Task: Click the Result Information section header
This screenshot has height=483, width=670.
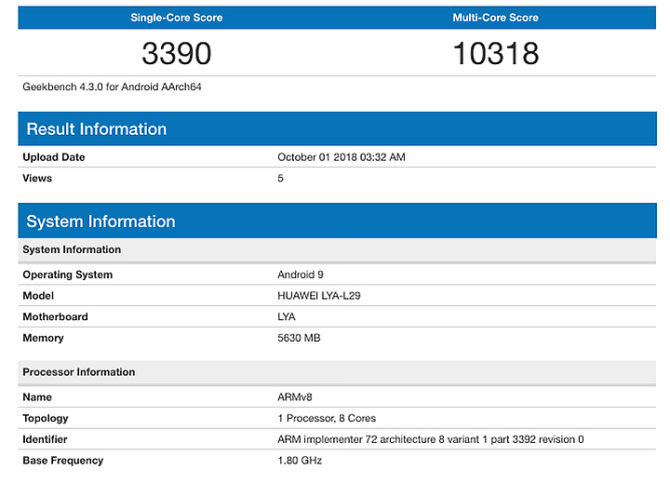Action: (x=96, y=129)
